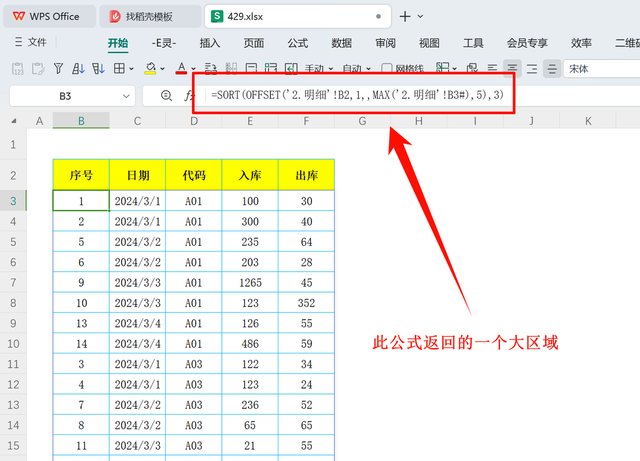Open the 数据 ribbon tab
This screenshot has width=640, height=461.
(342, 43)
